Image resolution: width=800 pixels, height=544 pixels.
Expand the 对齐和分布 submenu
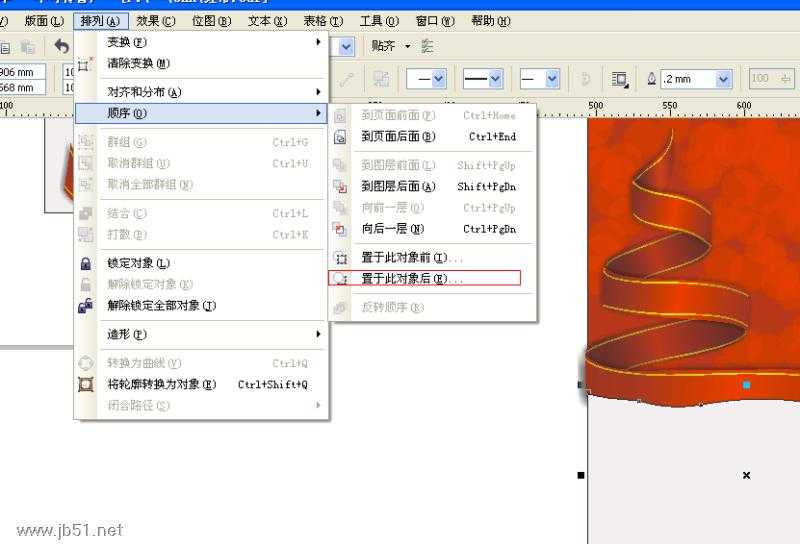(202, 92)
